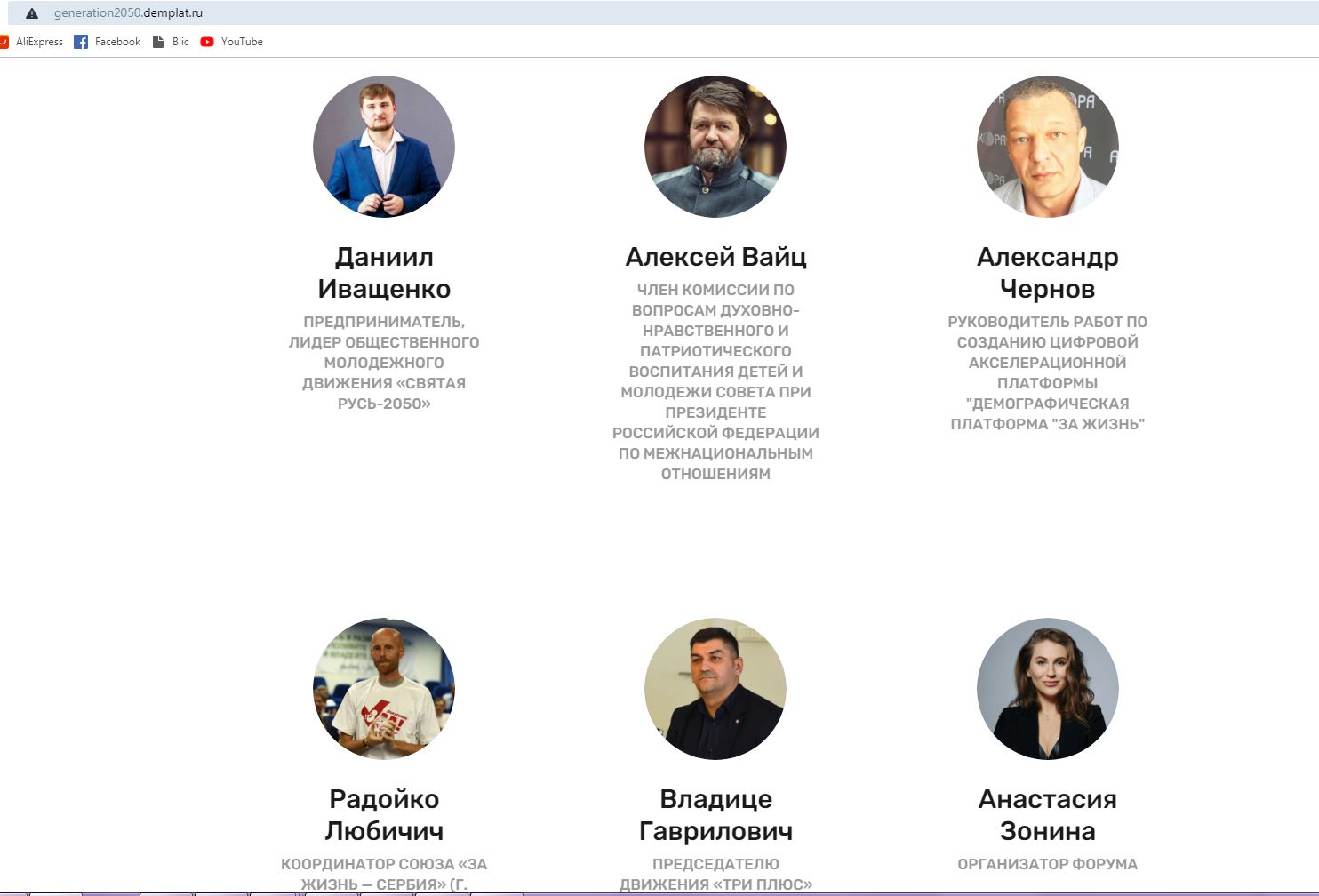1319x896 pixels.
Task: Click Владице Гаврилович's round portrait
Action: point(715,689)
